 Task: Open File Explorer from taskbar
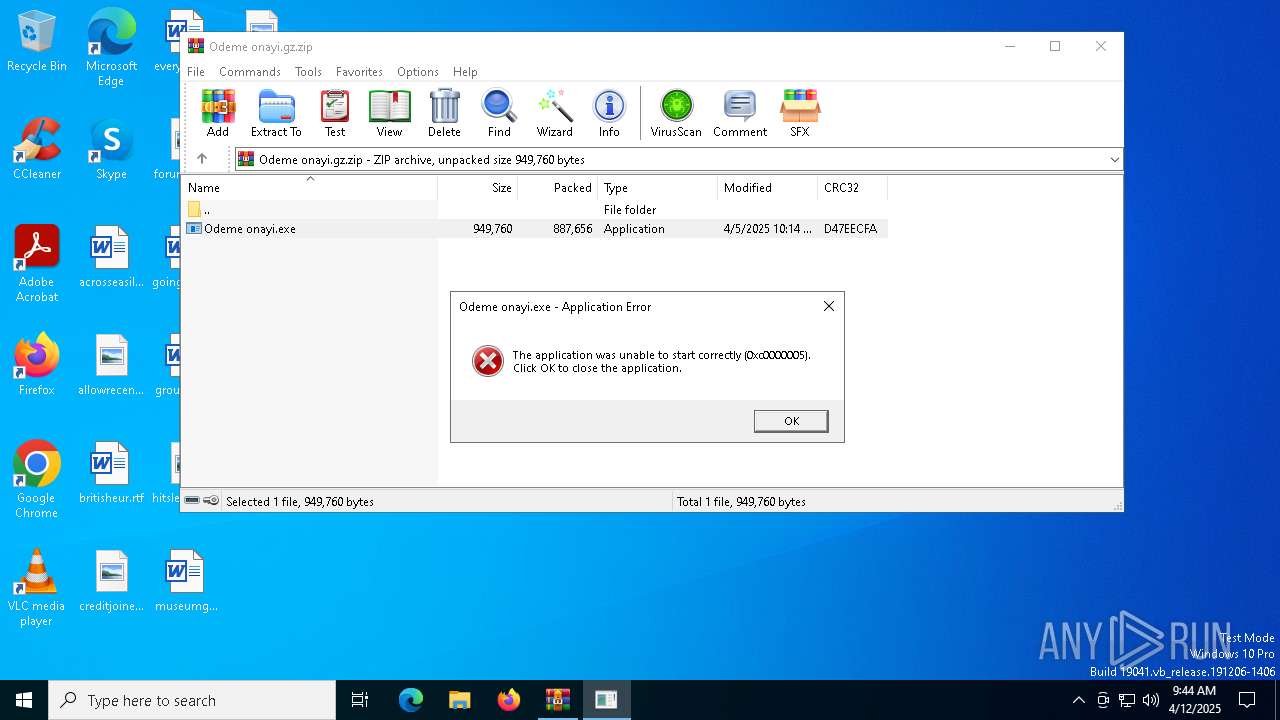click(x=460, y=700)
